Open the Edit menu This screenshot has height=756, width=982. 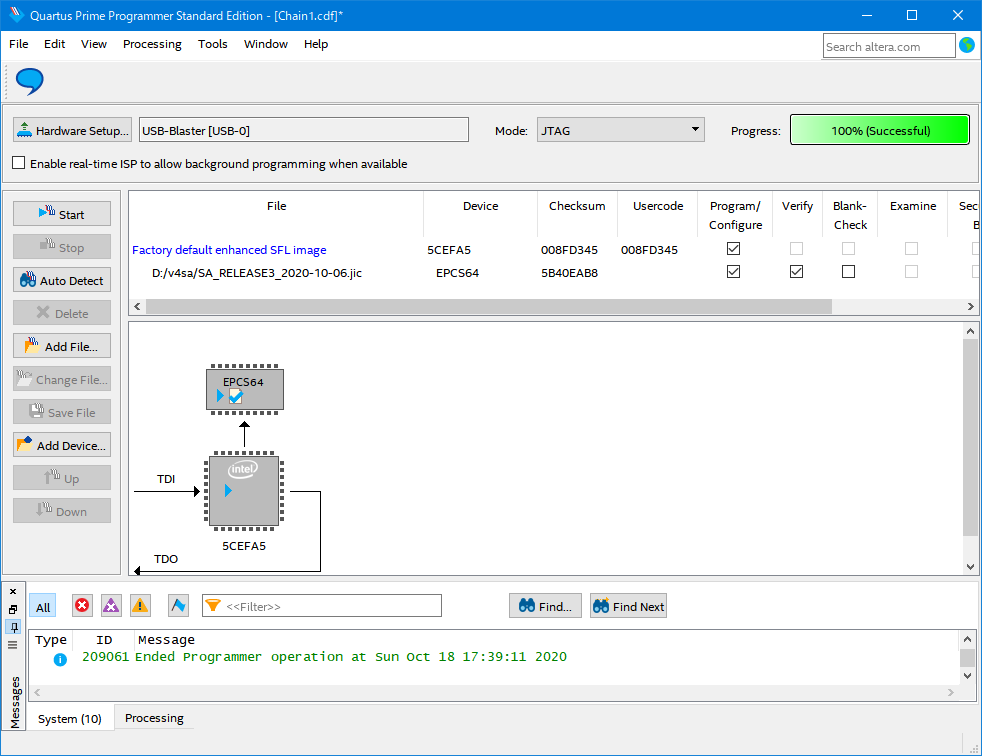pos(54,44)
